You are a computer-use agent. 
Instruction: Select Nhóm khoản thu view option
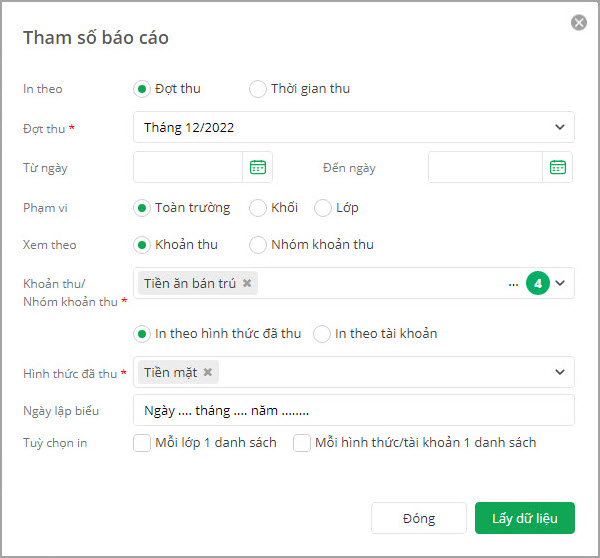[258, 245]
